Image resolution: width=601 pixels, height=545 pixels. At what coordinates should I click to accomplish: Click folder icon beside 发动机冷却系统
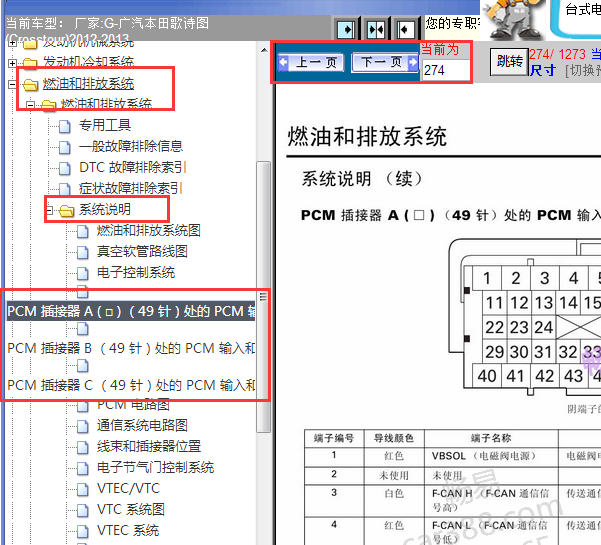click(31, 64)
